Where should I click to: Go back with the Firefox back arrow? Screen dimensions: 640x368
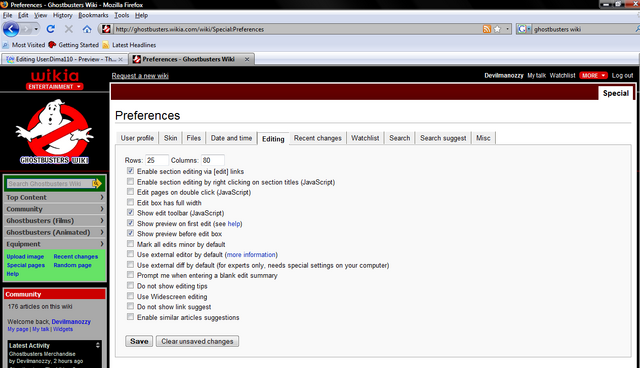[11, 29]
